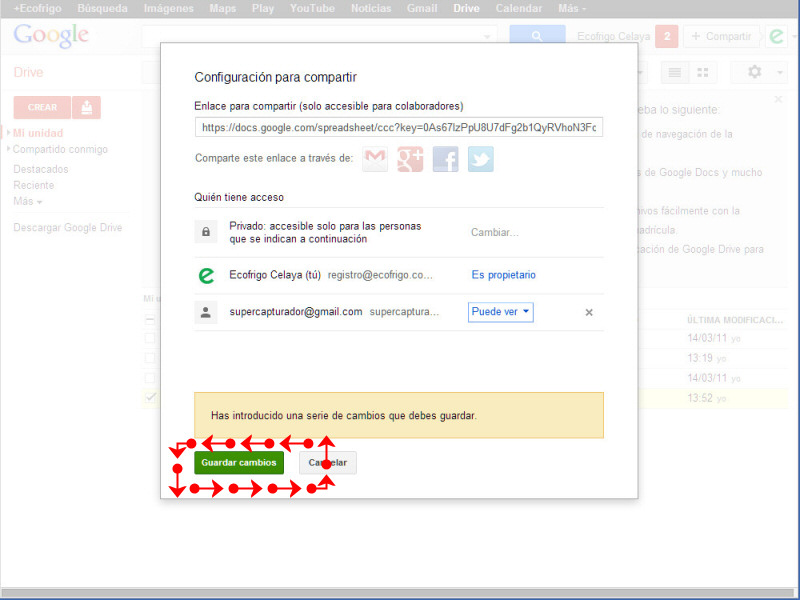The image size is (800, 600).
Task: Click the Google logo
Action: point(51,36)
